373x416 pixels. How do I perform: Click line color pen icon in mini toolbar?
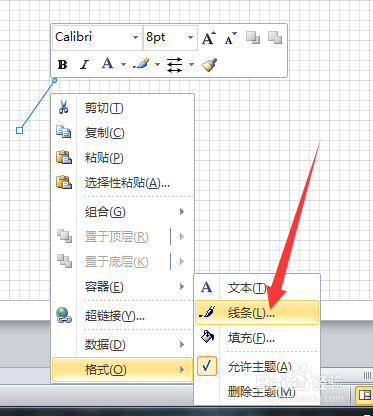(142, 63)
